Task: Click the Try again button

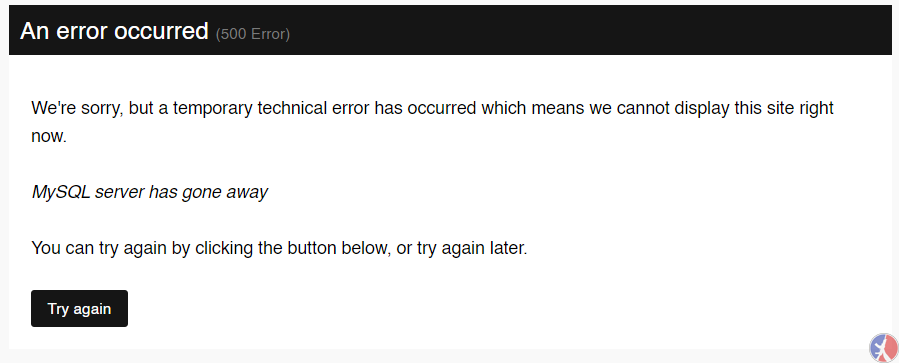Action: pos(79,309)
